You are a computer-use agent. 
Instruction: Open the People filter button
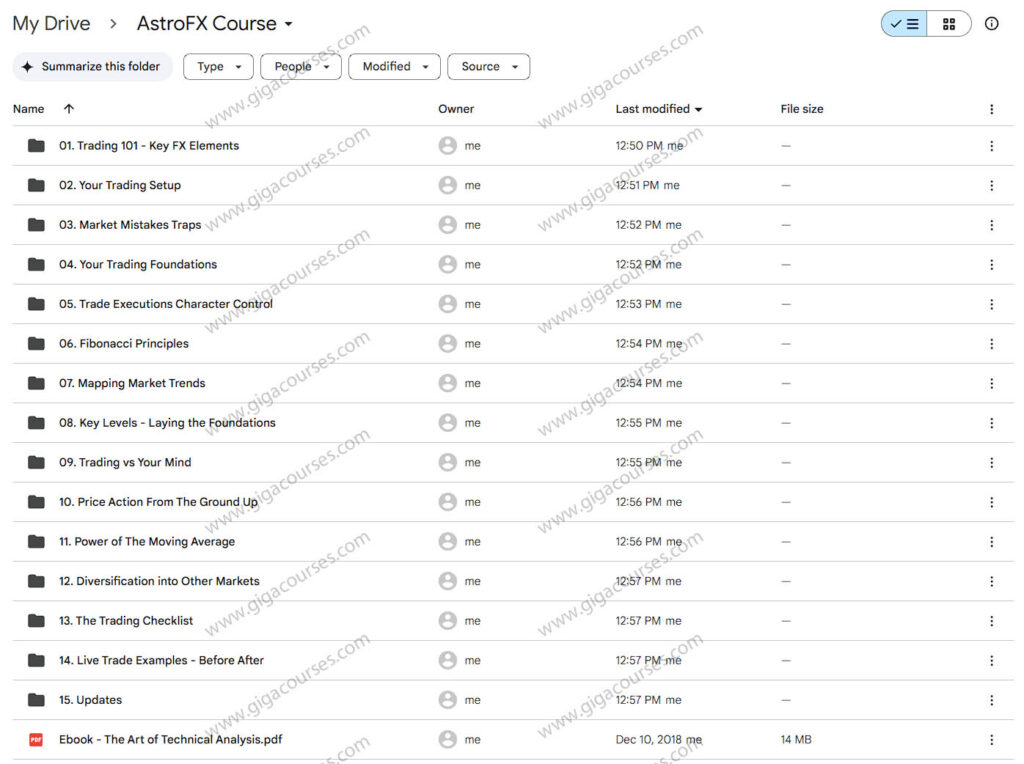[300, 66]
